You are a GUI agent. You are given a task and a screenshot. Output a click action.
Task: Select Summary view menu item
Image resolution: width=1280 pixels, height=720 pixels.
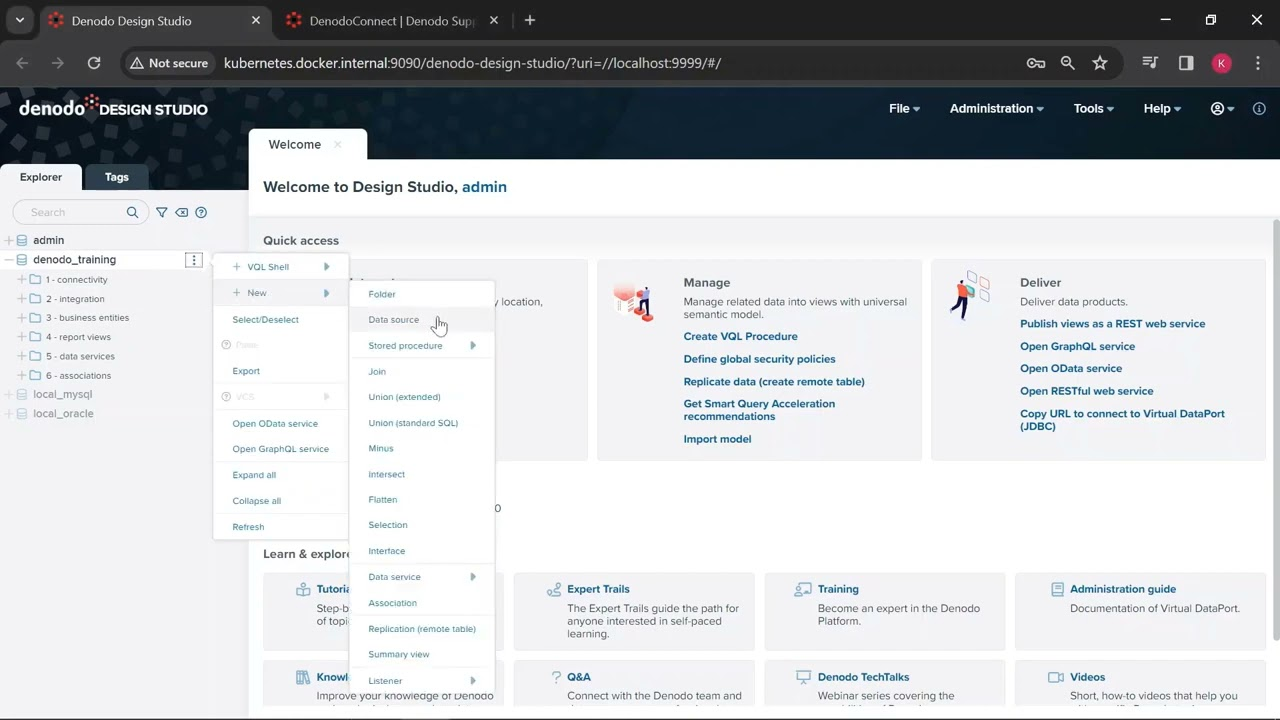[421, 655]
